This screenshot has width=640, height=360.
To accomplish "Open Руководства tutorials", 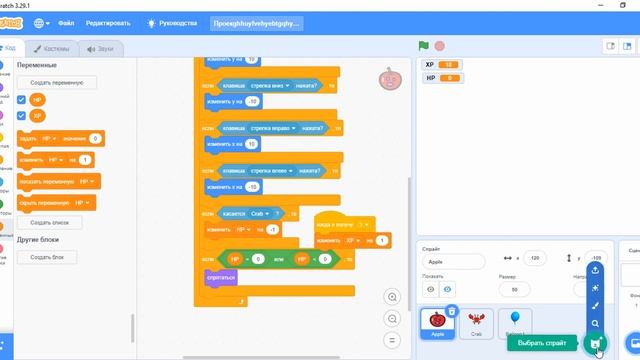I will (172, 23).
